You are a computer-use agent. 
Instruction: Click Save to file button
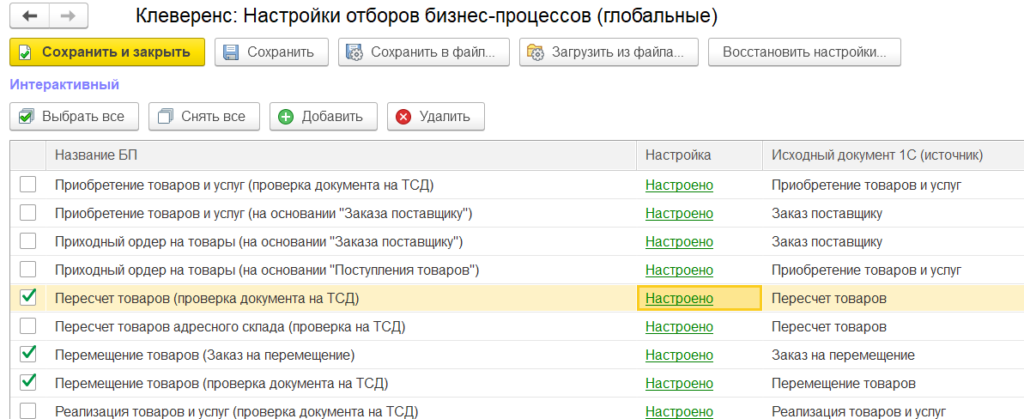click(424, 52)
